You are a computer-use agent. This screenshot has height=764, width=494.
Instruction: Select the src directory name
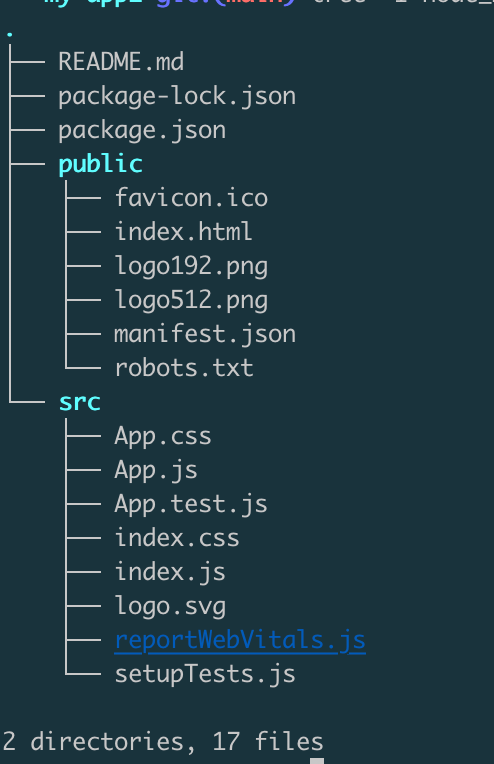pyautogui.click(x=79, y=402)
